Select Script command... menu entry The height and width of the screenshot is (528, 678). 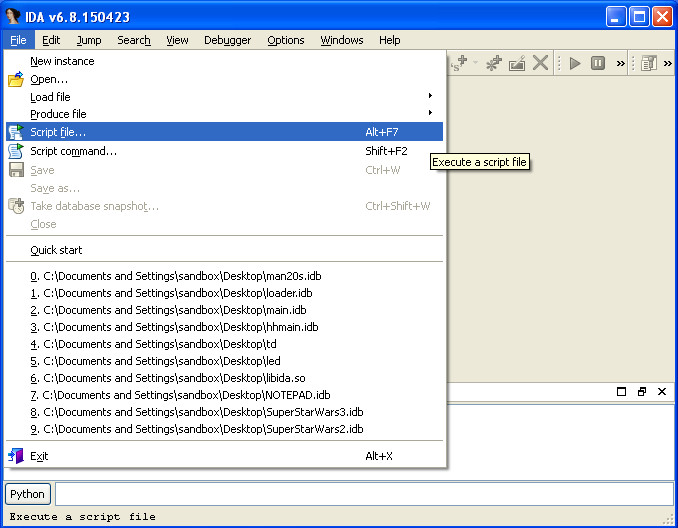click(x=224, y=151)
